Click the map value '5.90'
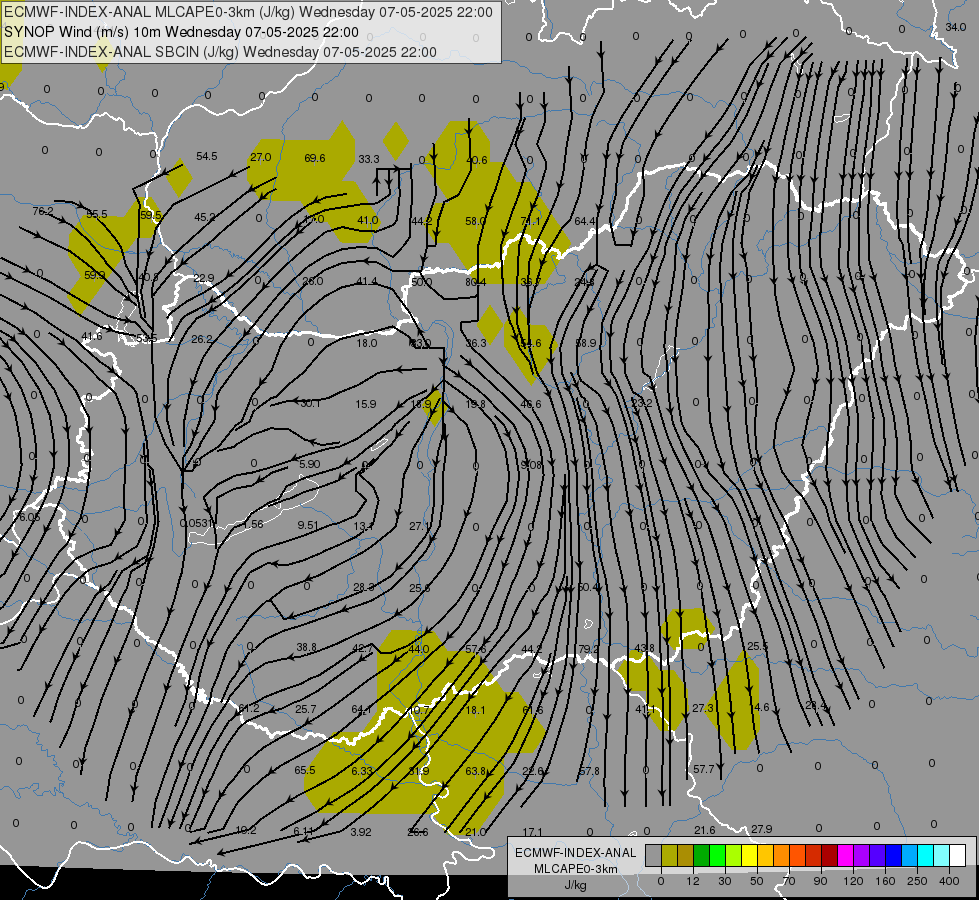The image size is (979, 900). (x=310, y=464)
